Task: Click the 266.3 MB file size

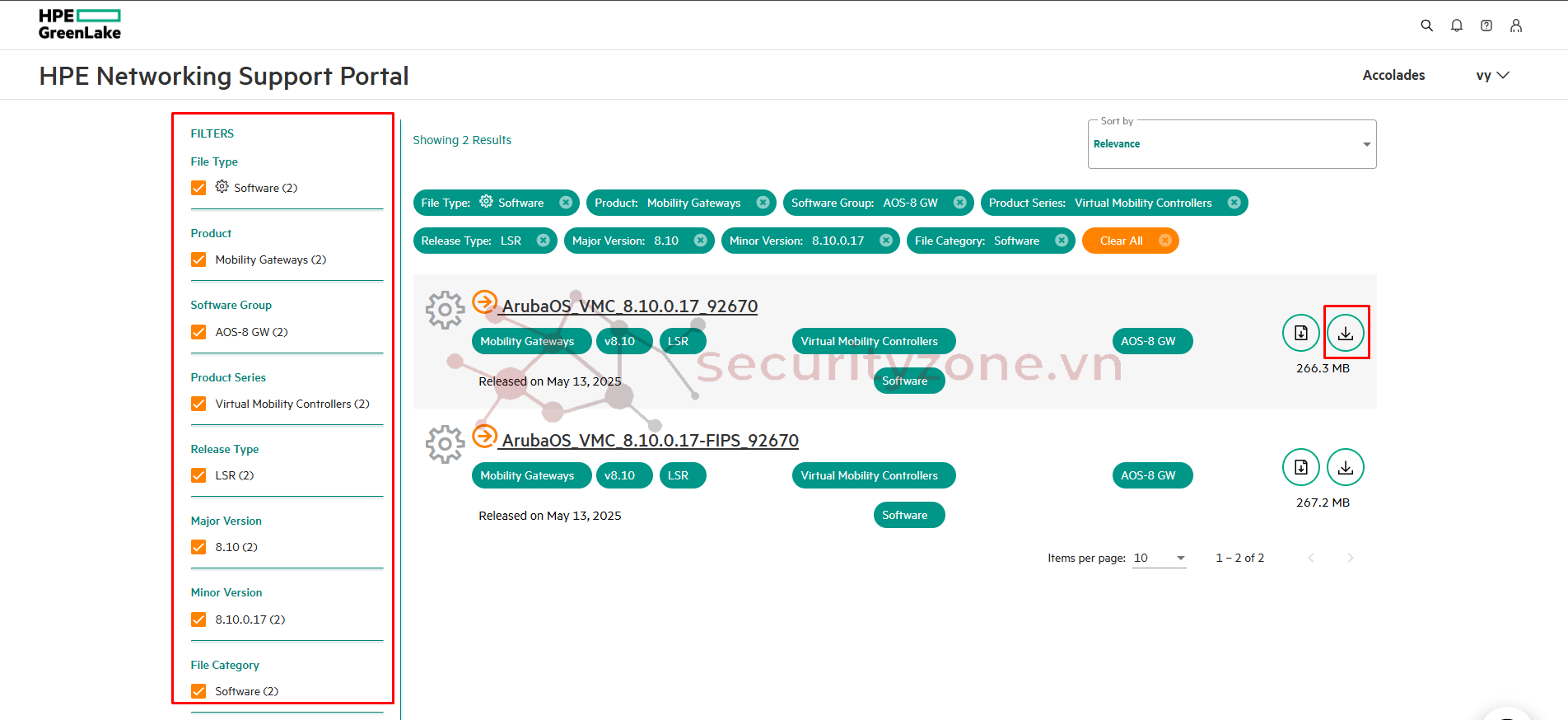Action: click(1323, 368)
